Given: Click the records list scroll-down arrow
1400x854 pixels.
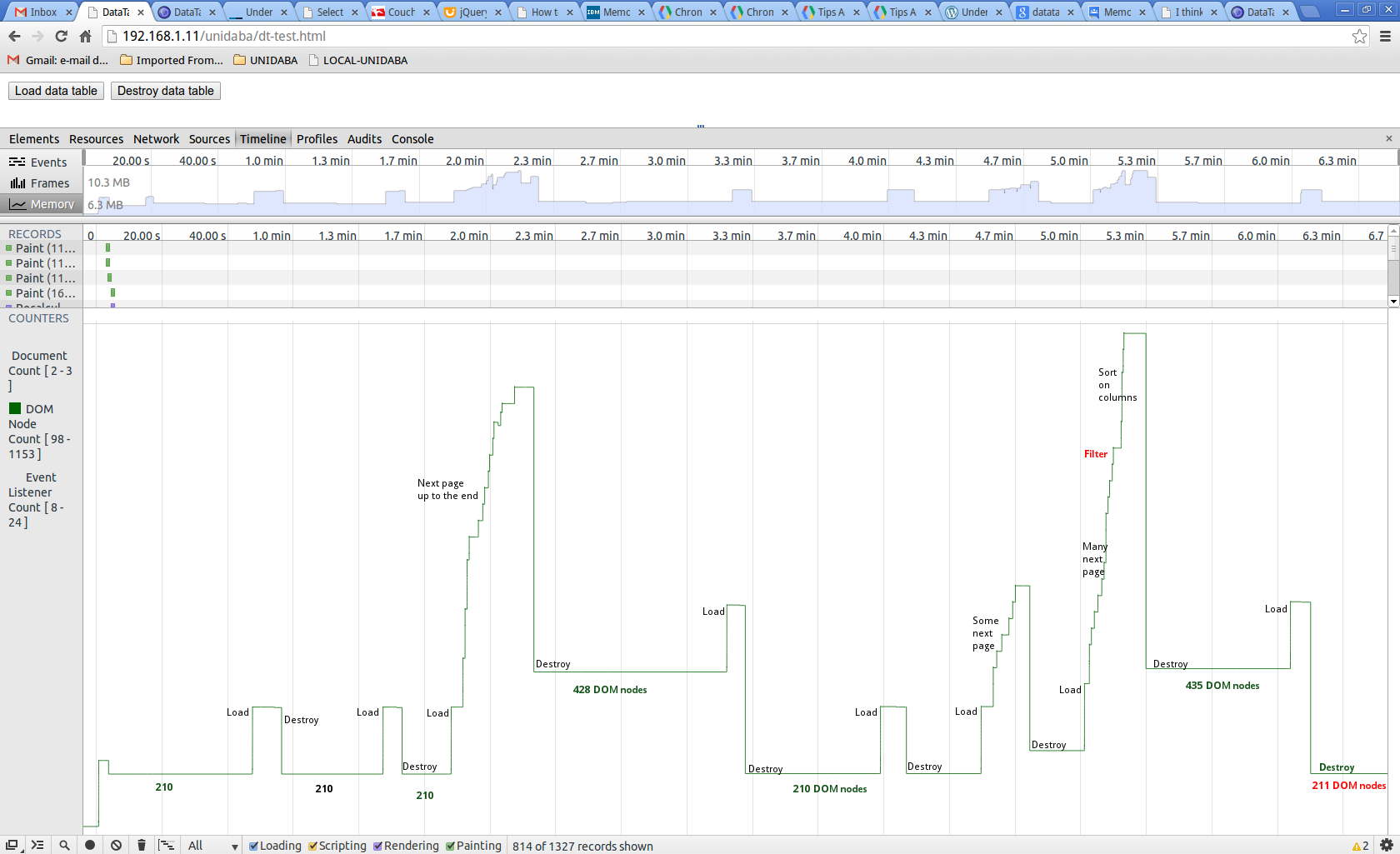Looking at the screenshot, I should (x=1393, y=301).
